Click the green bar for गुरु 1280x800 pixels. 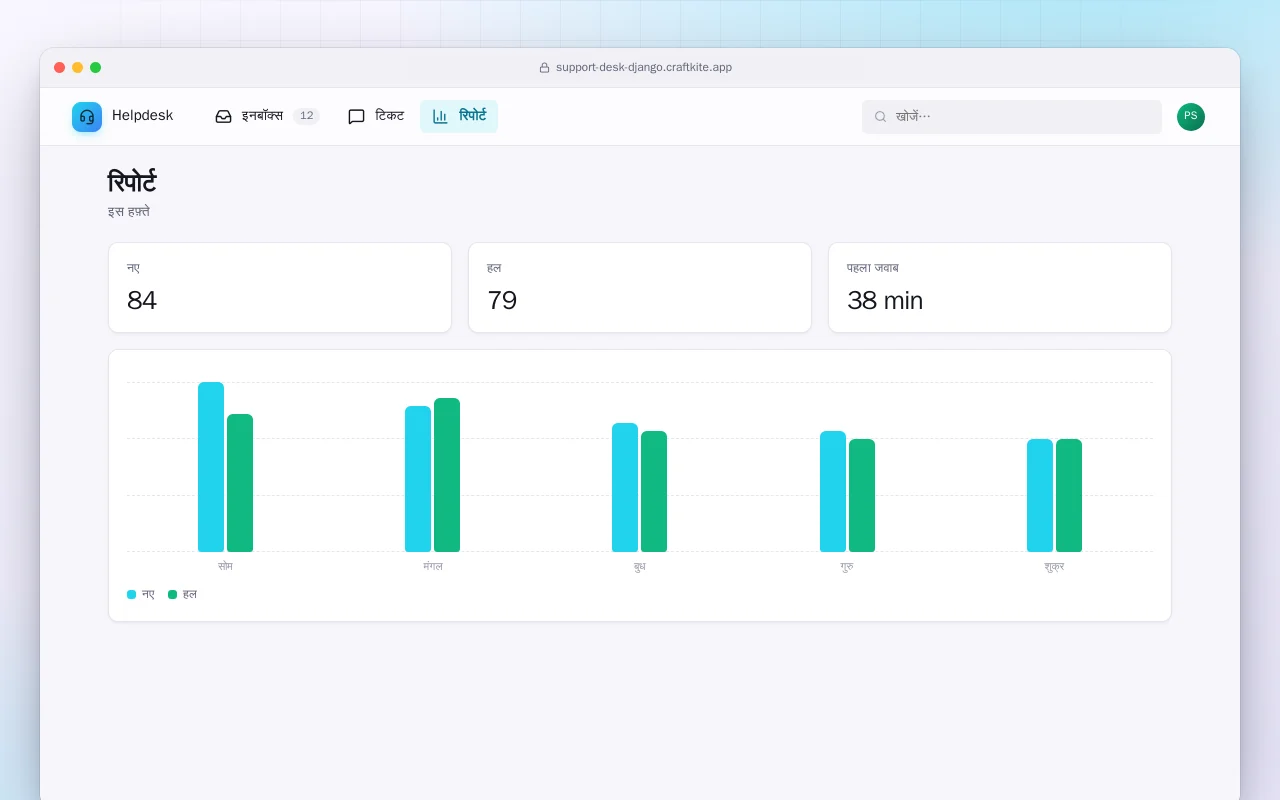point(862,496)
